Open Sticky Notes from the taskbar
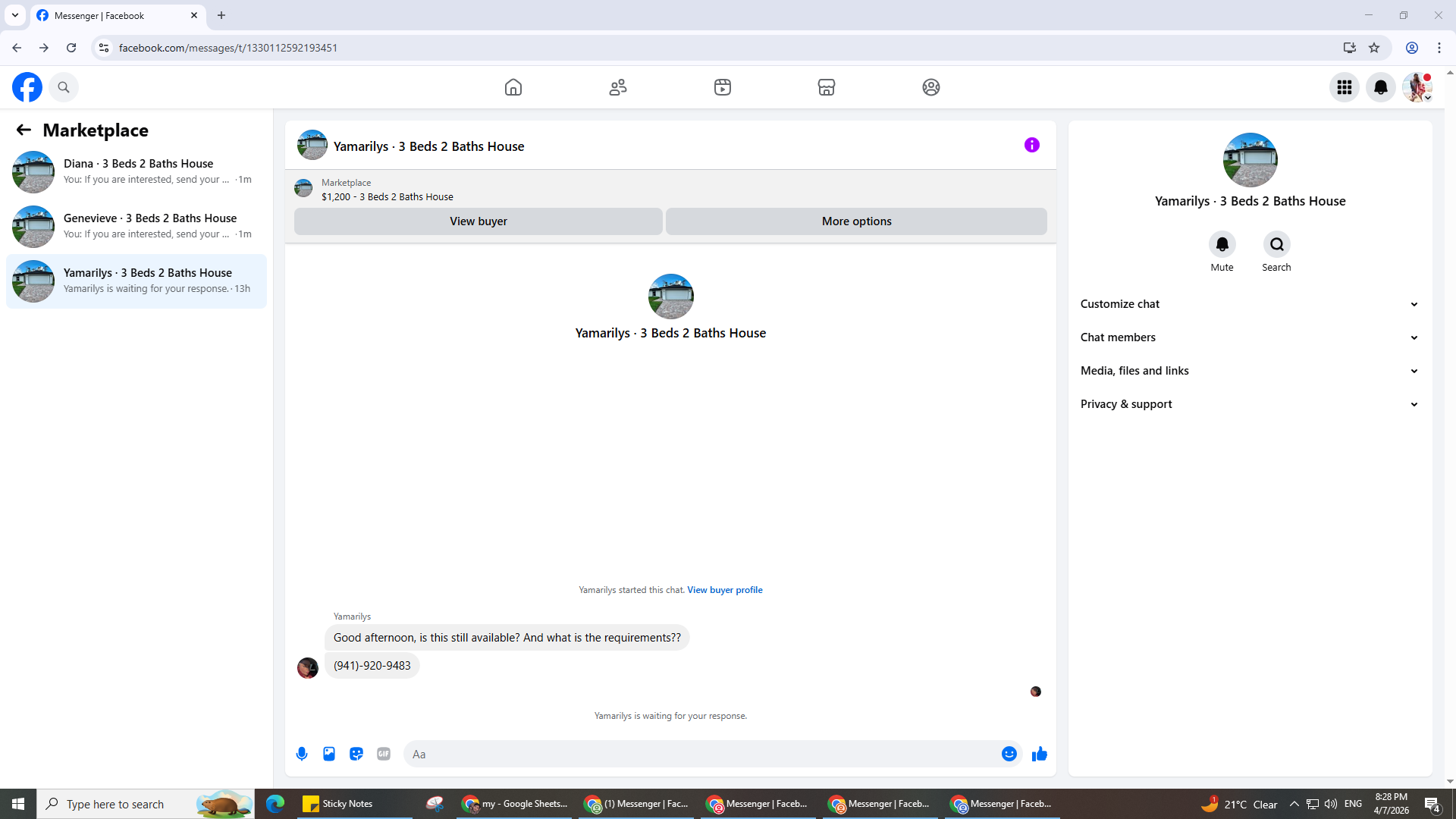The width and height of the screenshot is (1456, 819). click(x=338, y=804)
